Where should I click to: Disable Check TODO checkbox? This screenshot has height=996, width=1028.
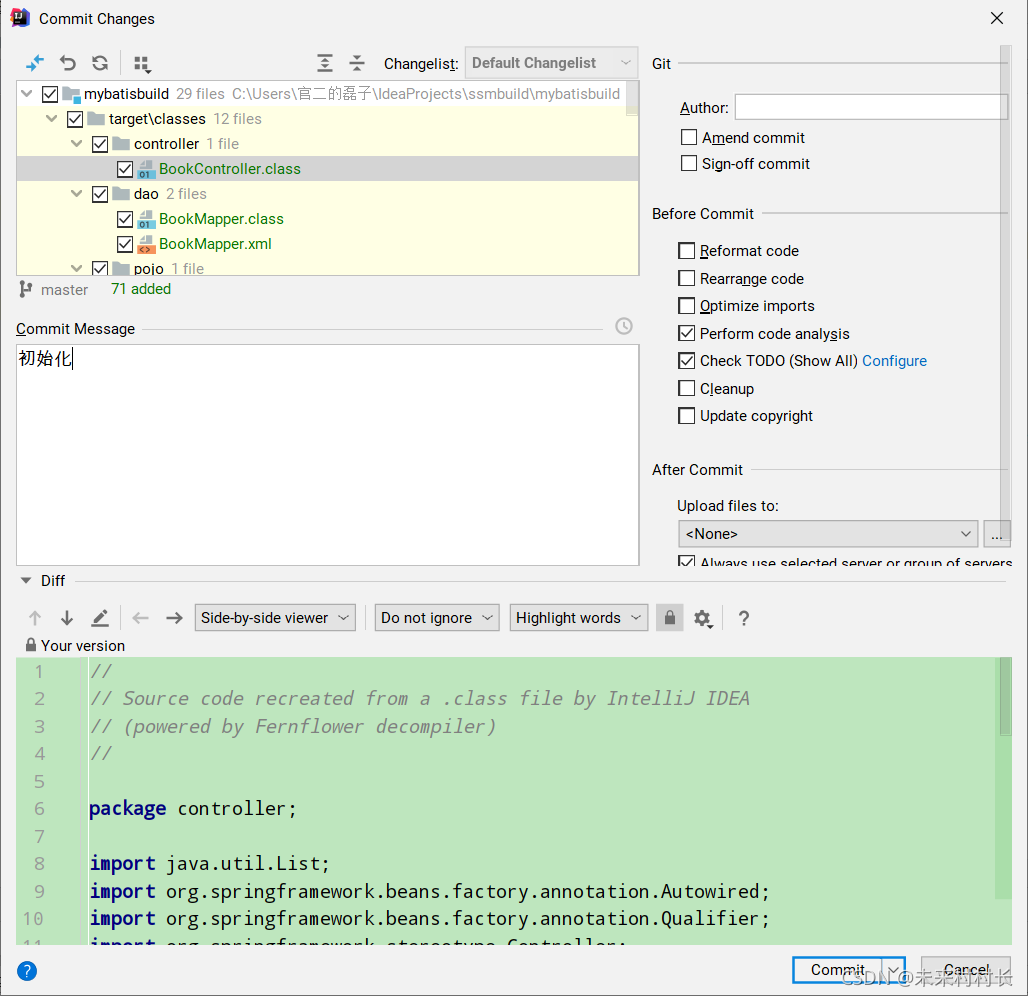[686, 361]
